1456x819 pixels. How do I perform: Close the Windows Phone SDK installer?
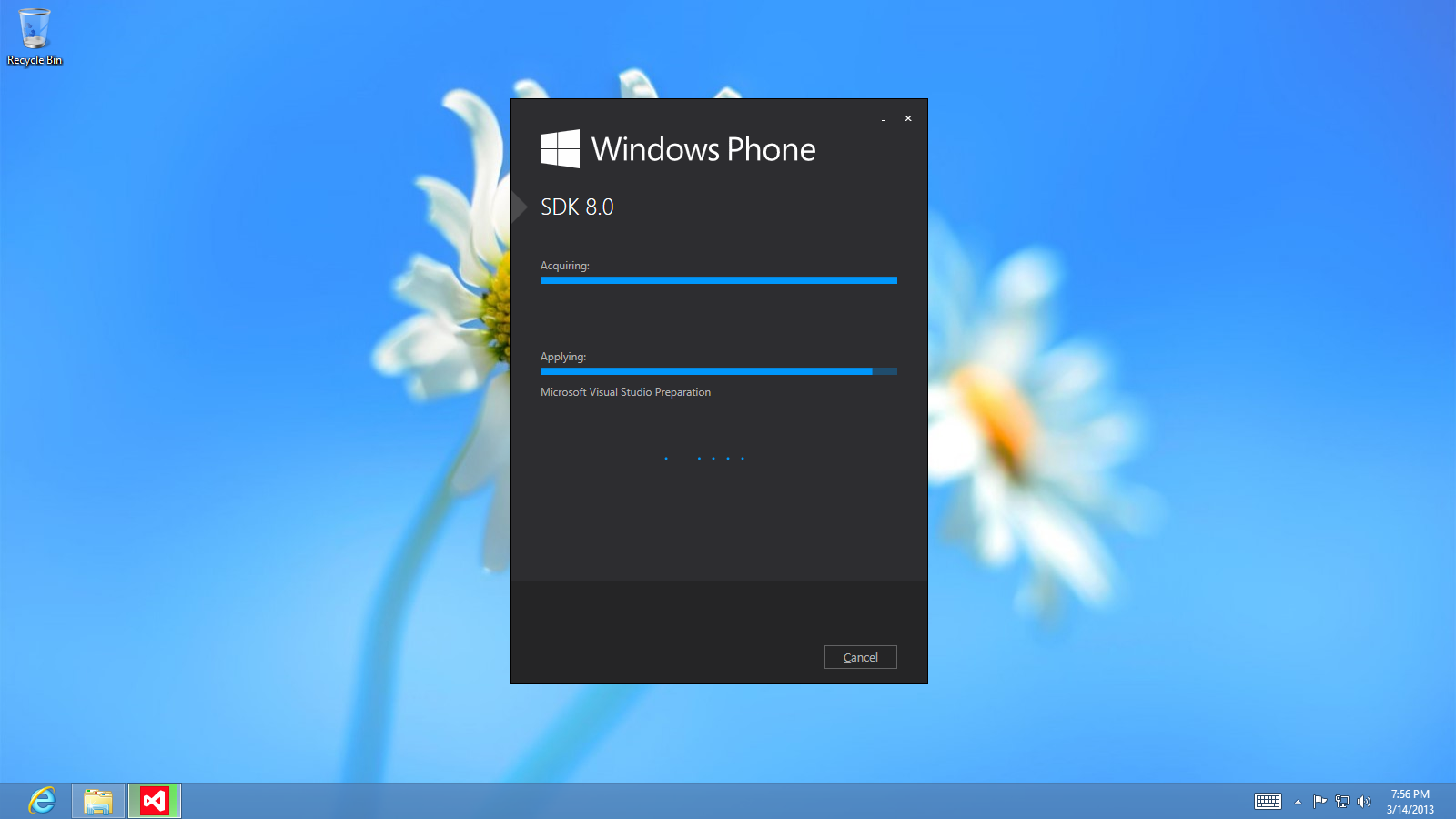click(x=907, y=118)
